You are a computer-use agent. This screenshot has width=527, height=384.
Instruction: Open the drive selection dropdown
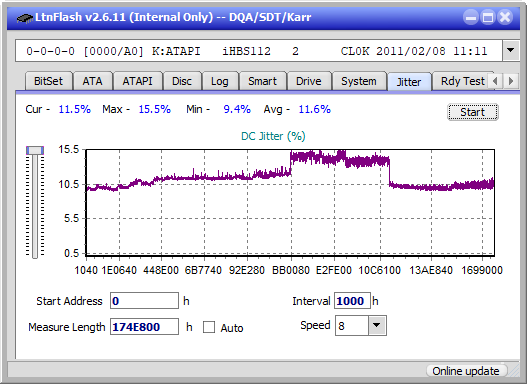coord(511,51)
